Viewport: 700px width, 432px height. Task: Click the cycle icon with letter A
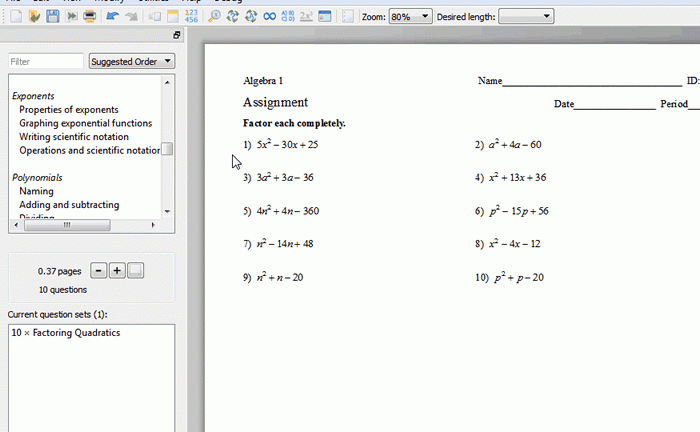pyautogui.click(x=251, y=17)
